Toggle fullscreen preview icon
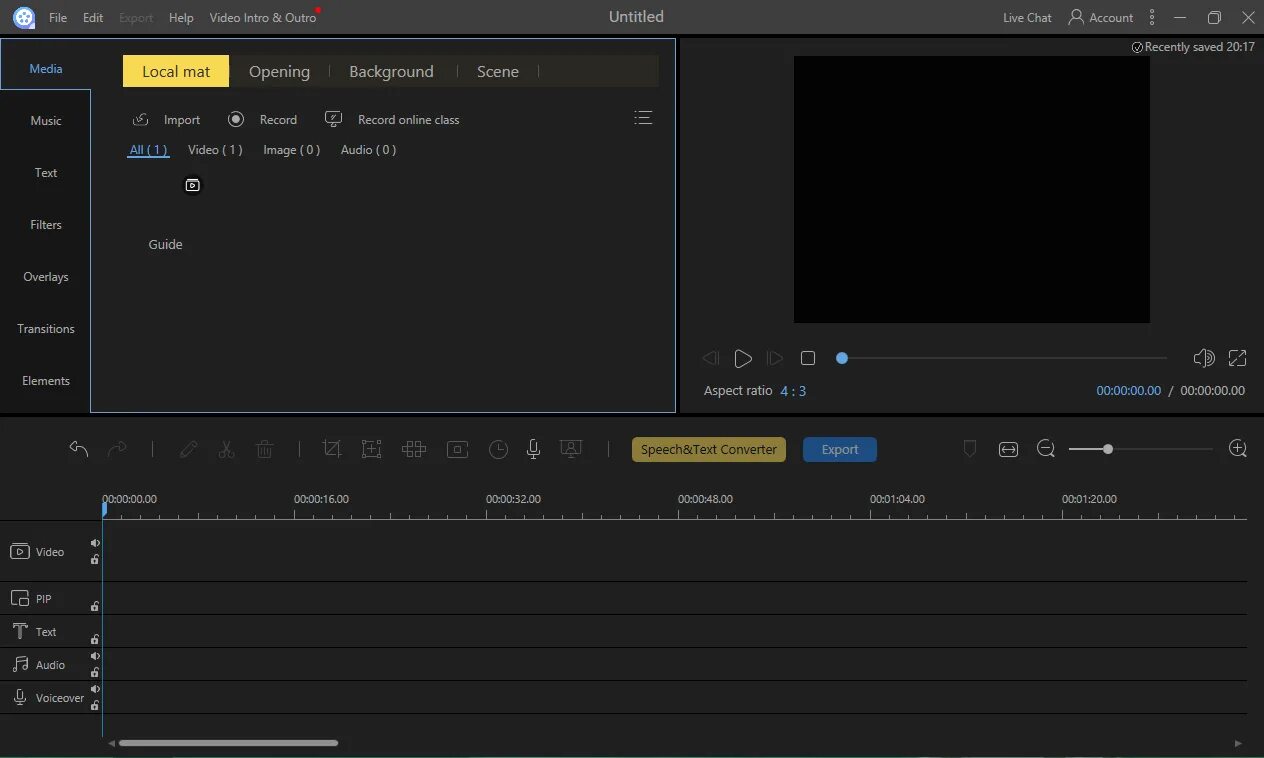The image size is (1264, 758). point(1237,358)
